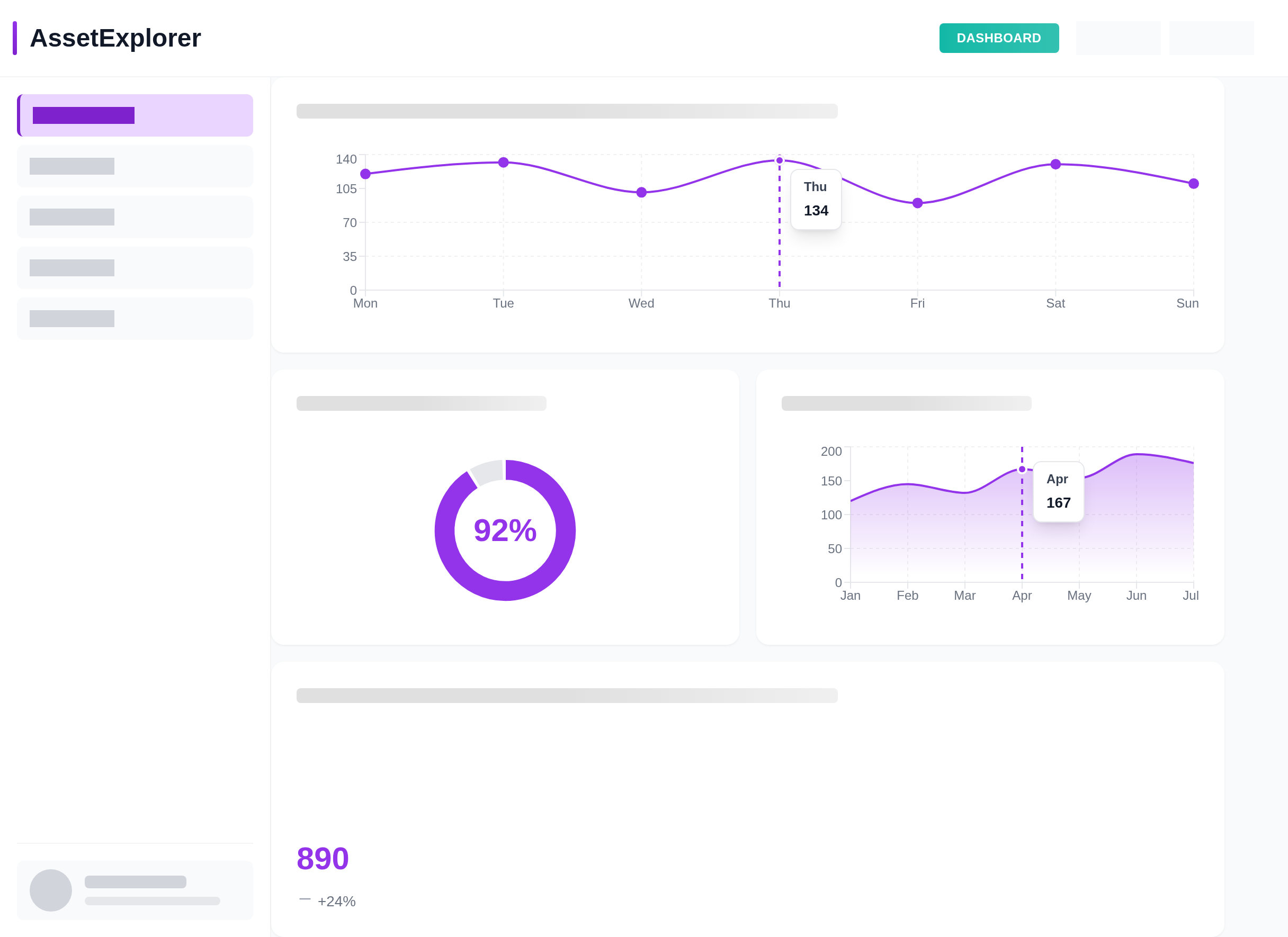The image size is (1288, 937).
Task: Click the Jun label on area chart axis
Action: (1136, 596)
